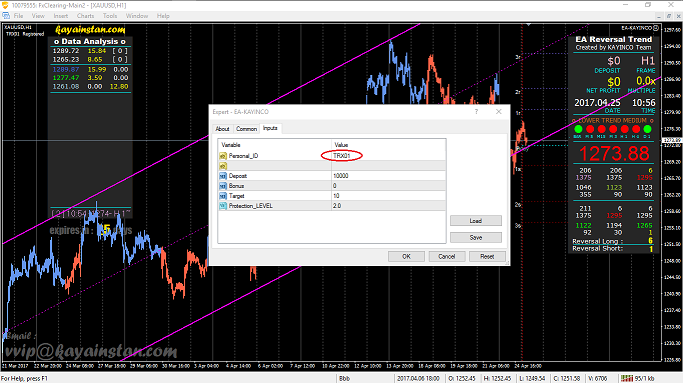Switch to the About tab
Image resolution: width=683 pixels, height=383 pixels.
[222, 129]
